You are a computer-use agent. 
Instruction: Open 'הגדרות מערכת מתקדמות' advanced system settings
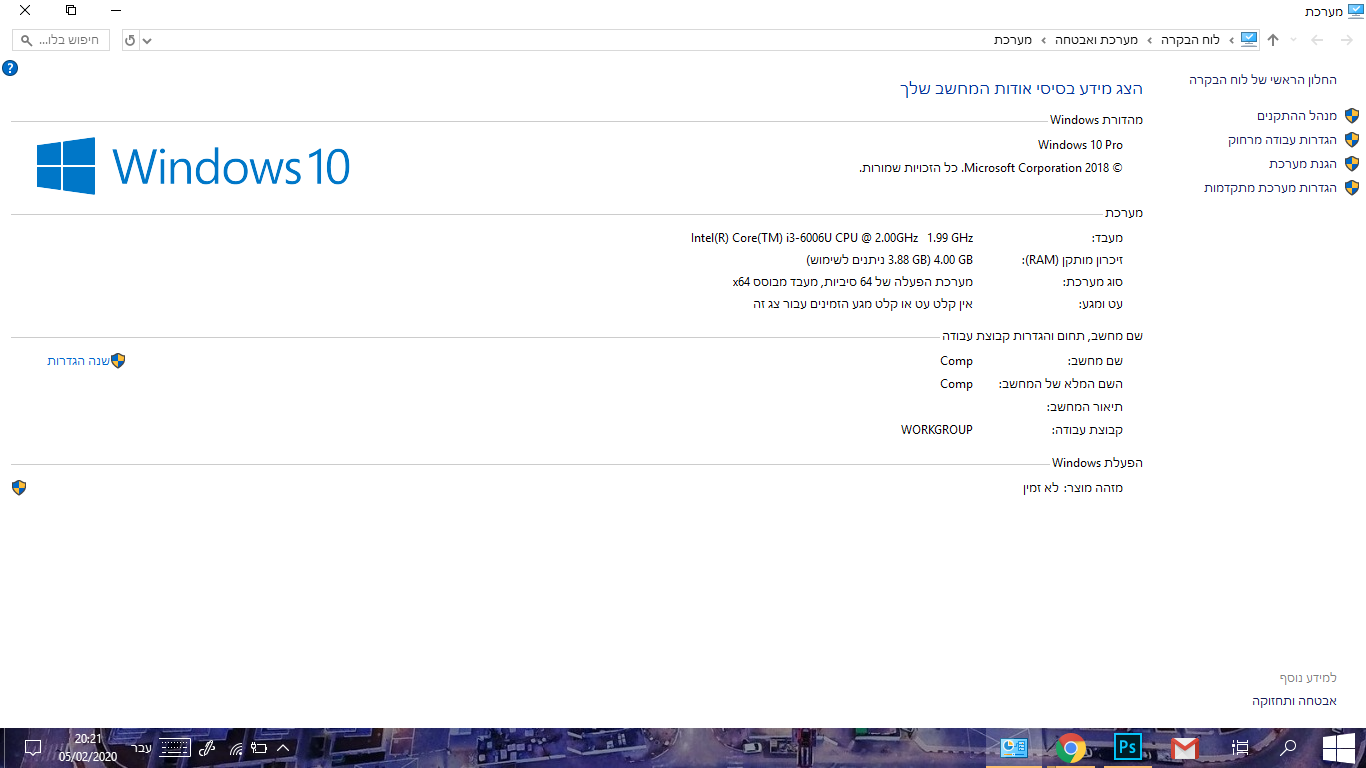pos(1271,188)
